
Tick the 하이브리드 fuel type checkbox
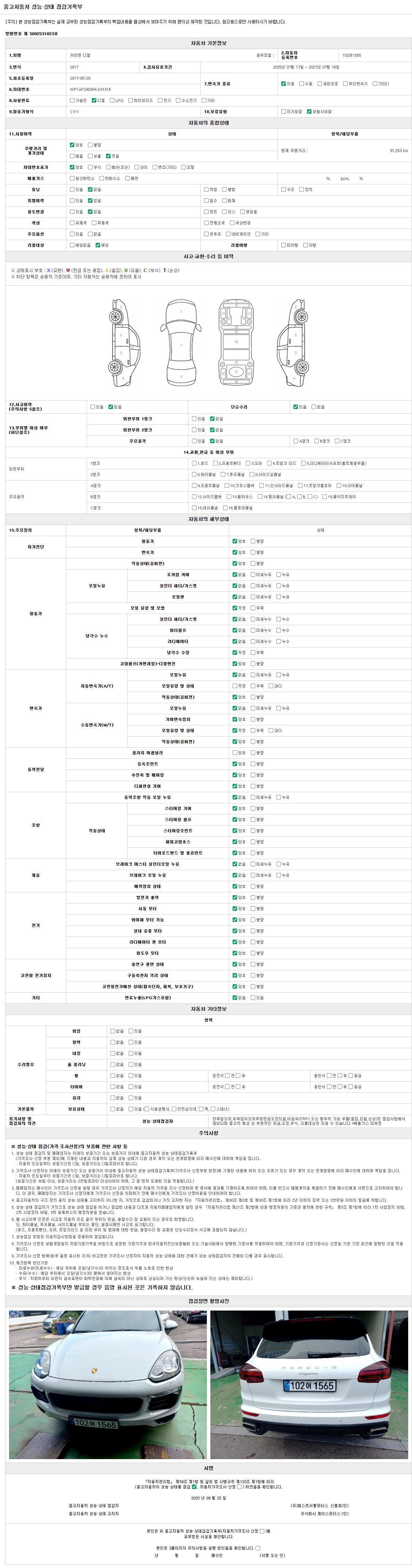(130, 101)
